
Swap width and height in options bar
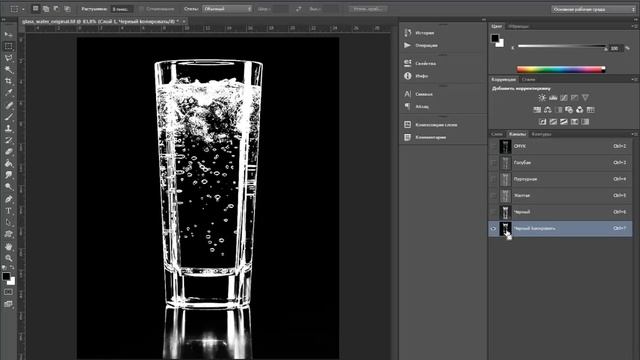(299, 9)
